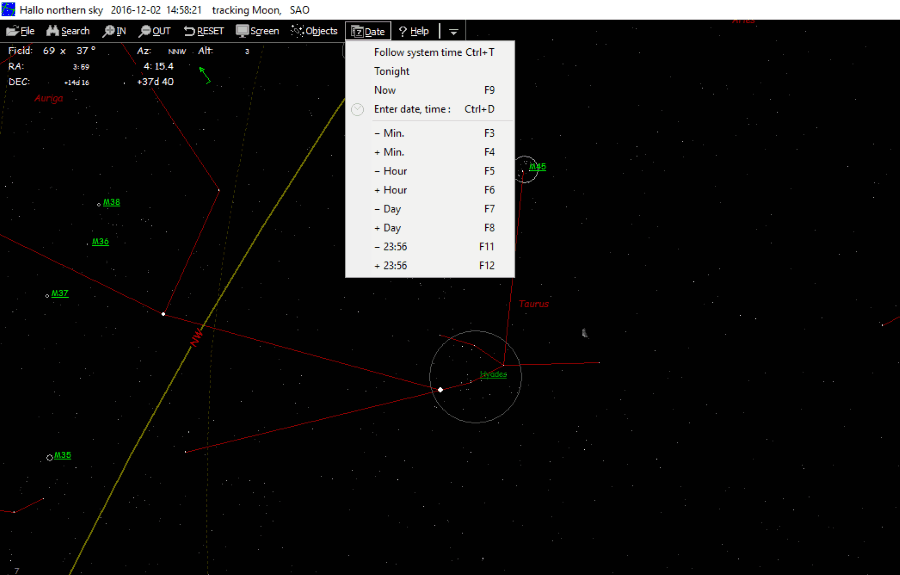The height and width of the screenshot is (575, 900).
Task: Click the M35 cluster label
Action: (63, 456)
